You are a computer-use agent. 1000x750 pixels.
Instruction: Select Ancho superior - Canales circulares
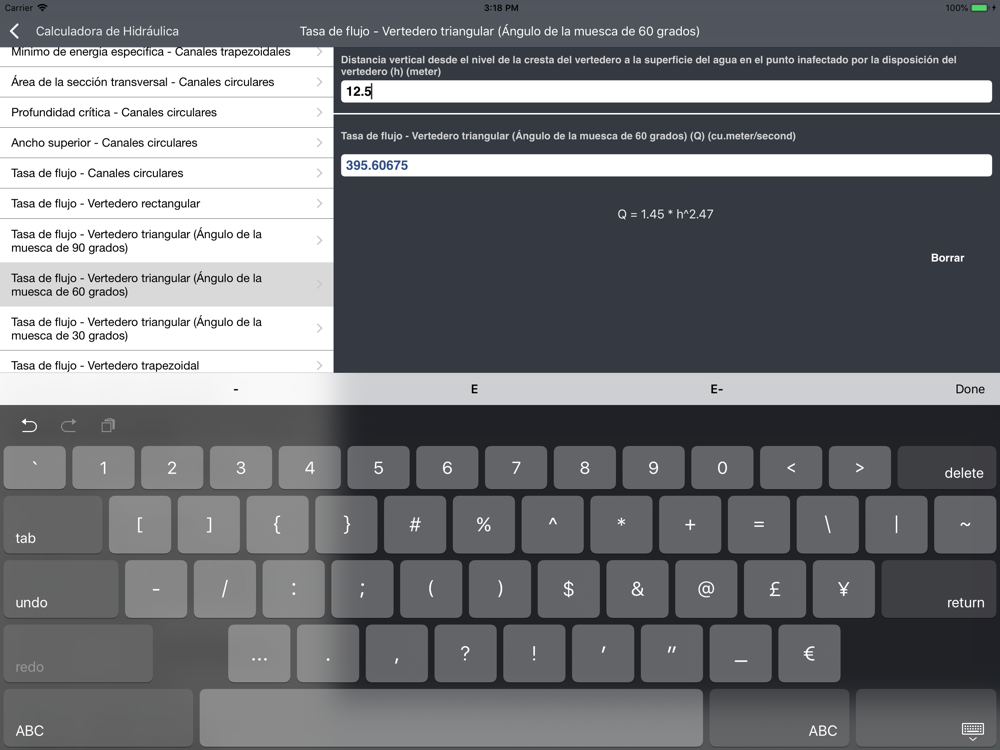point(166,143)
